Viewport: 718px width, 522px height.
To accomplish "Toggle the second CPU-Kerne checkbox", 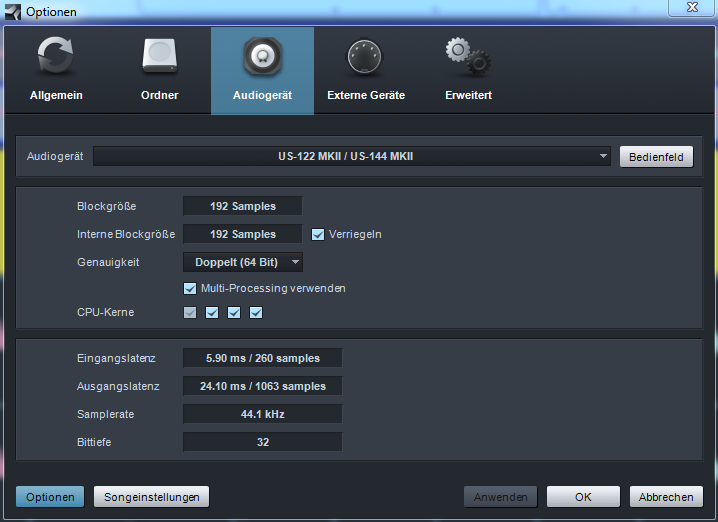I will (212, 313).
